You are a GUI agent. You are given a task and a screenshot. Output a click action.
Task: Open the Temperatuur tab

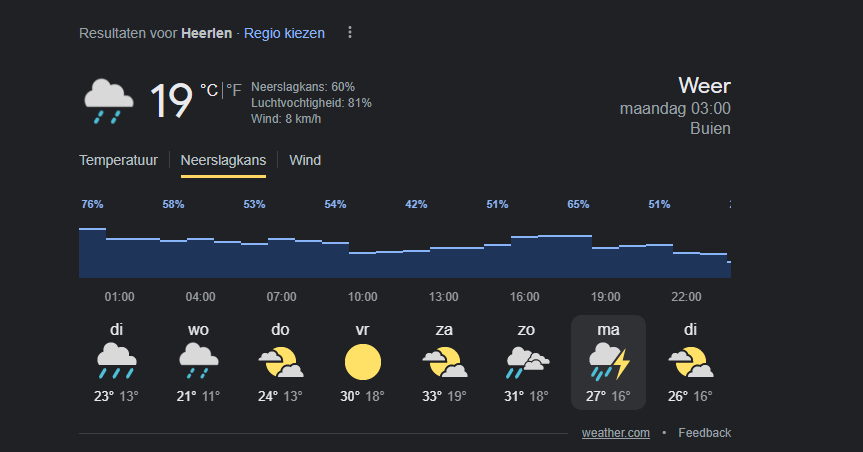coord(118,160)
